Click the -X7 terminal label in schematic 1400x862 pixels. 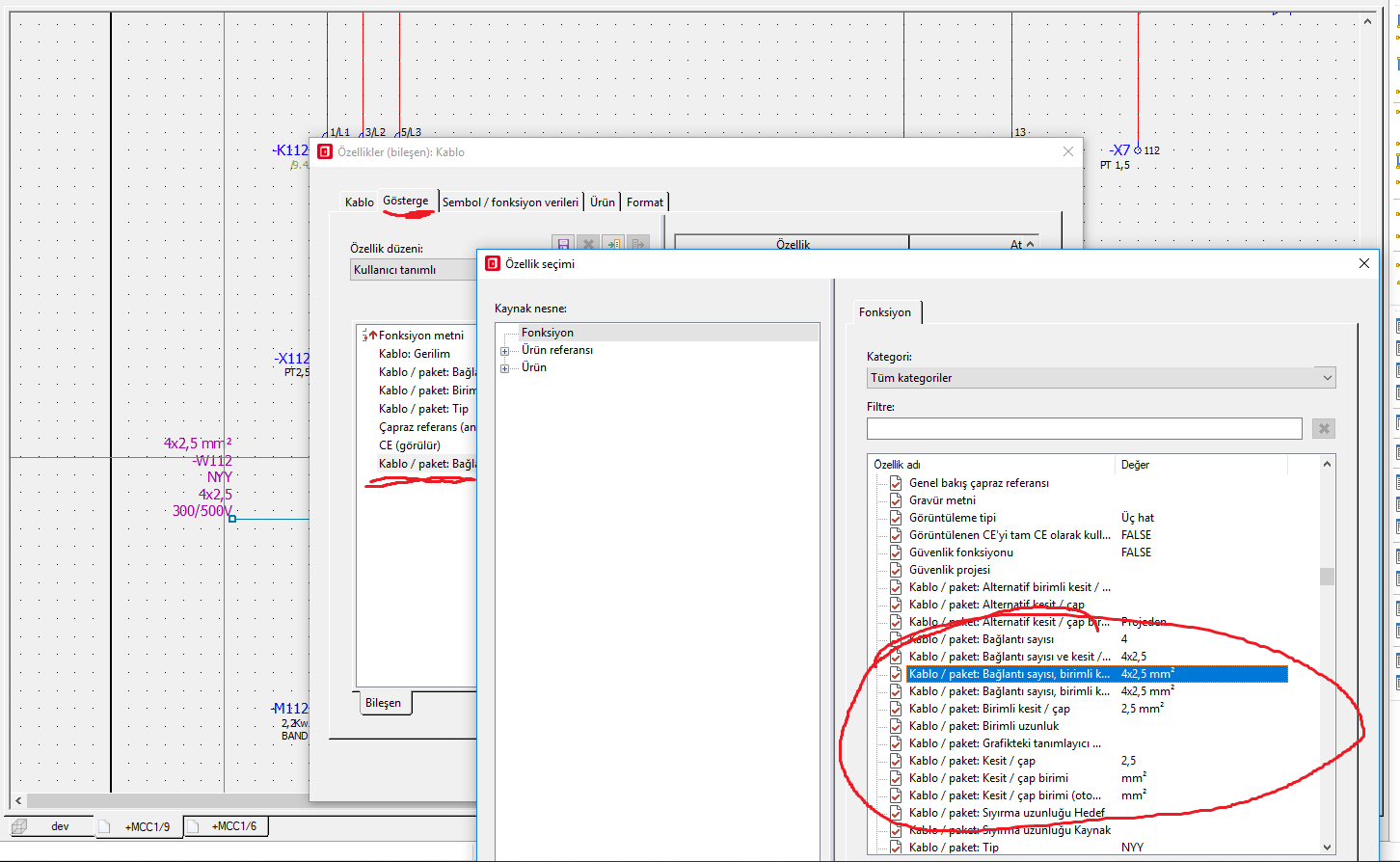[1119, 150]
